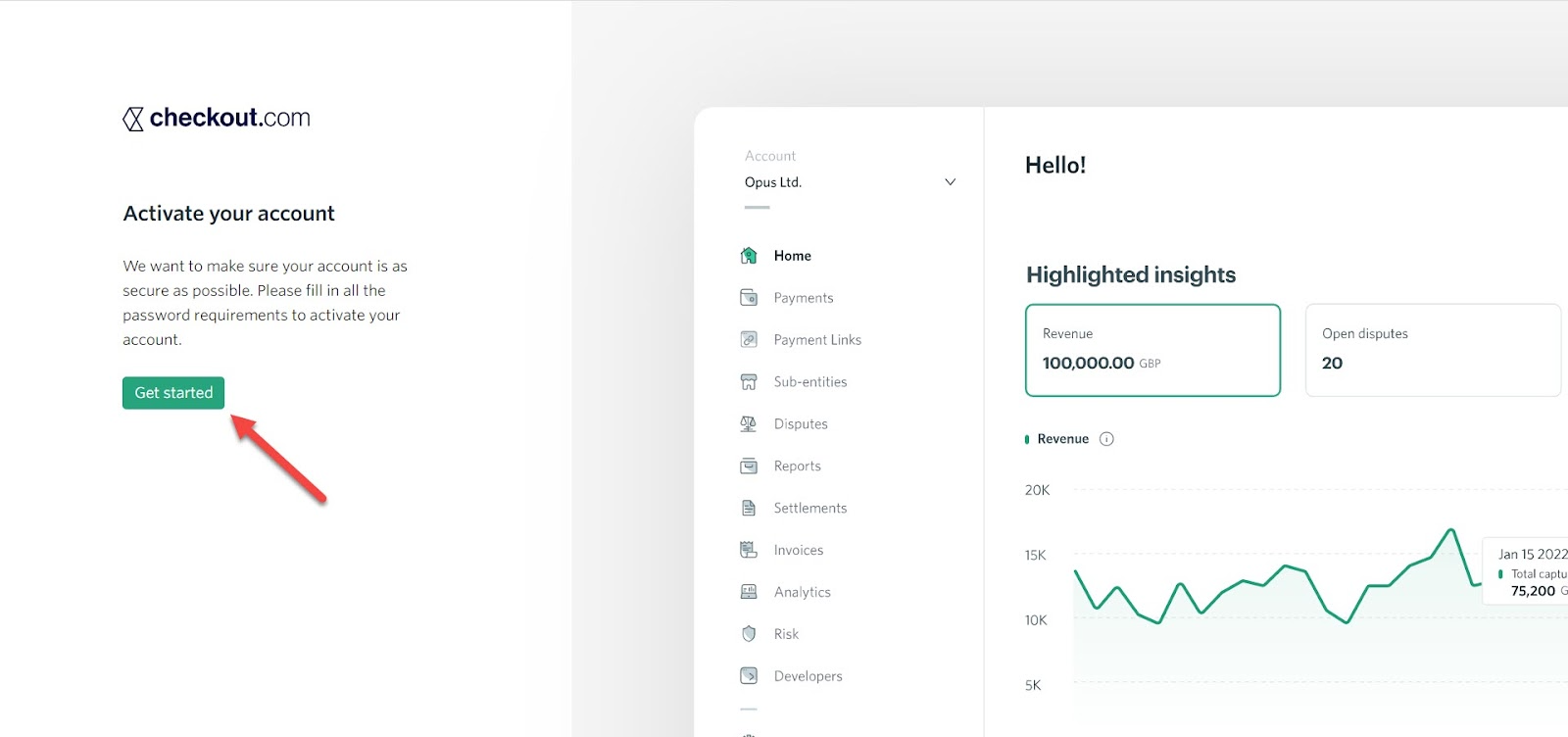Click the 100,000.00 GBP revenue value
The width and height of the screenshot is (1568, 737).
tap(1102, 363)
